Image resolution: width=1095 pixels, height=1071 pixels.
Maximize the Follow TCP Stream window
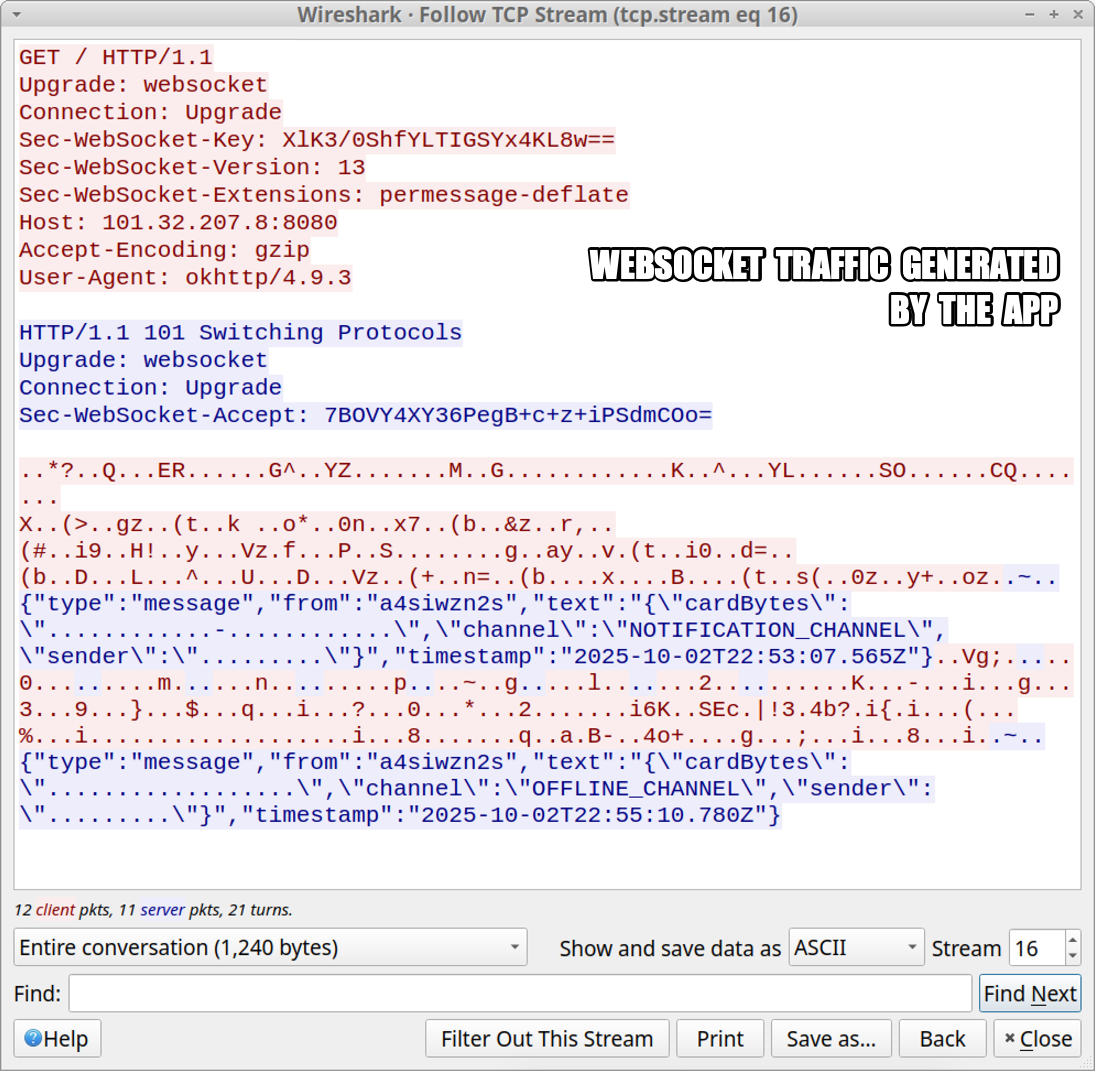click(x=1054, y=15)
